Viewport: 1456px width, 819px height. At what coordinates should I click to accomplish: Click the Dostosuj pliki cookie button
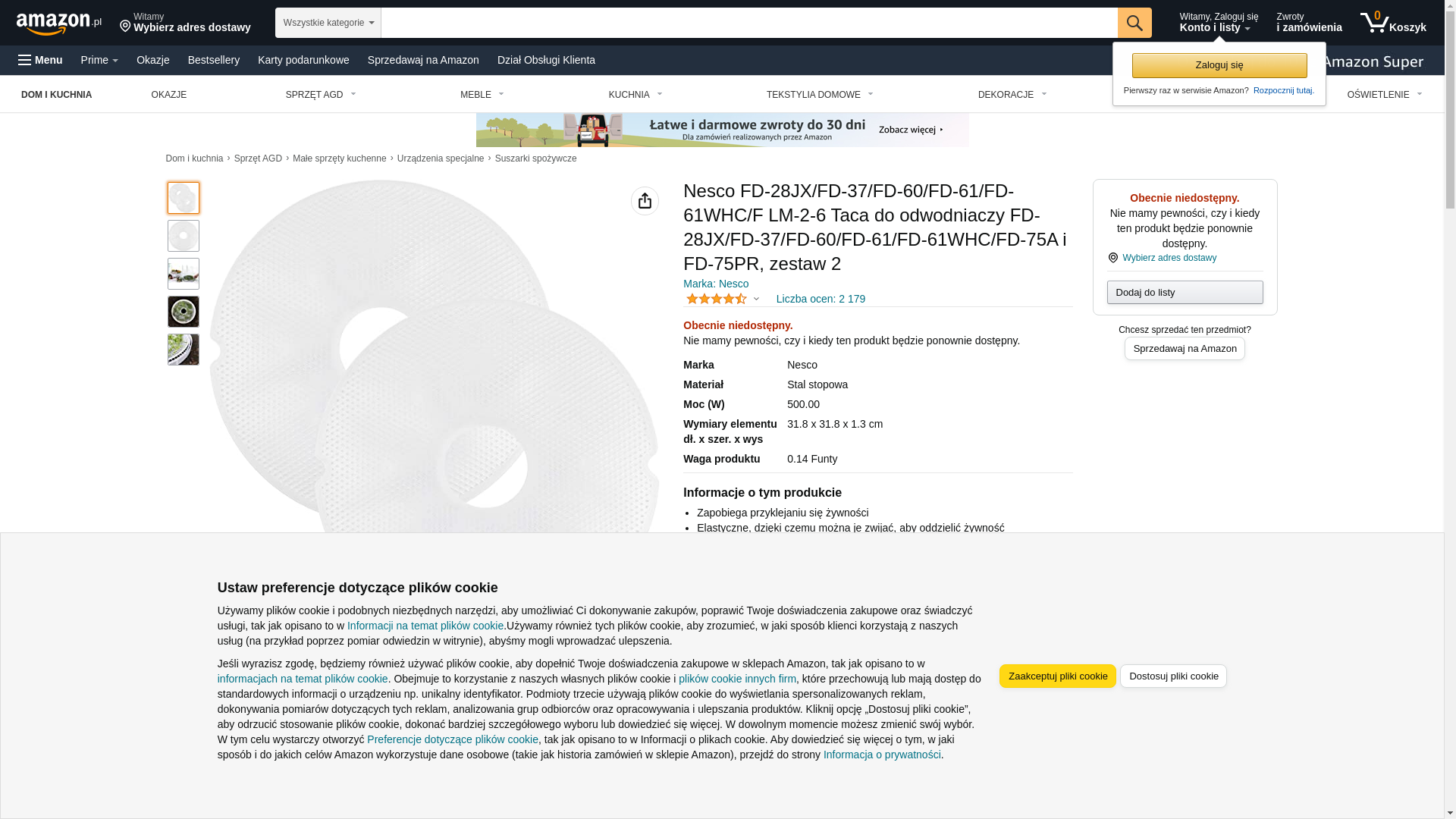[x=1174, y=676]
